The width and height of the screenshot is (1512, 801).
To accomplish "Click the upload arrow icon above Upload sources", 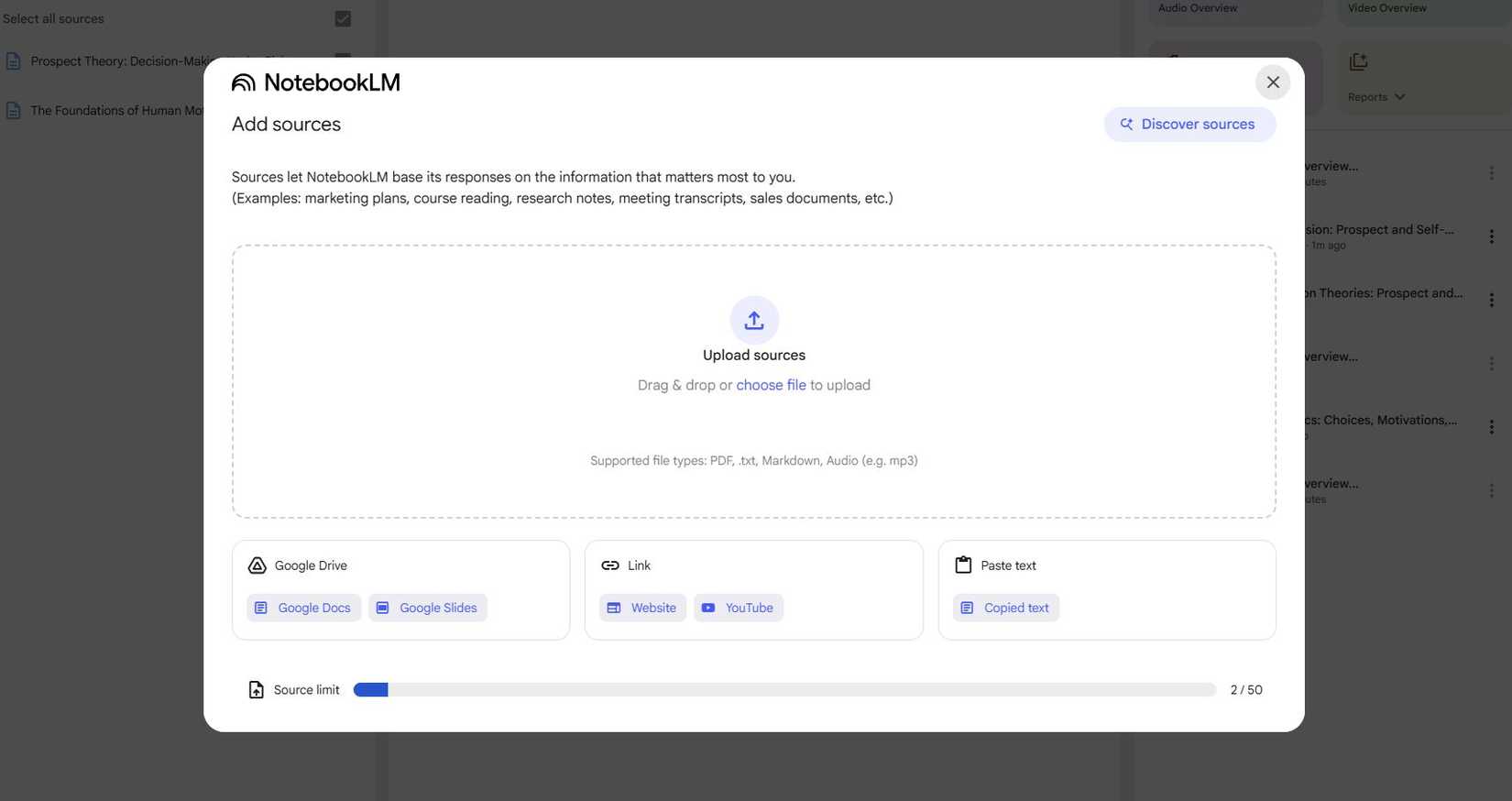I will click(x=753, y=320).
